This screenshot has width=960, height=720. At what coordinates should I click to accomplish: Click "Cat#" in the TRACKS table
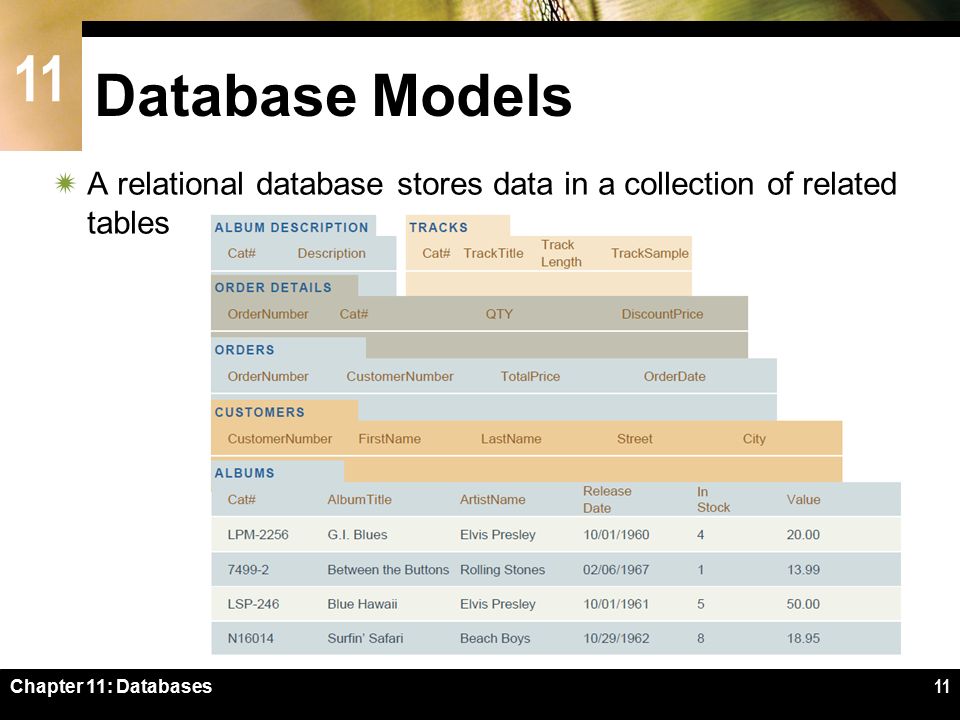tap(436, 253)
